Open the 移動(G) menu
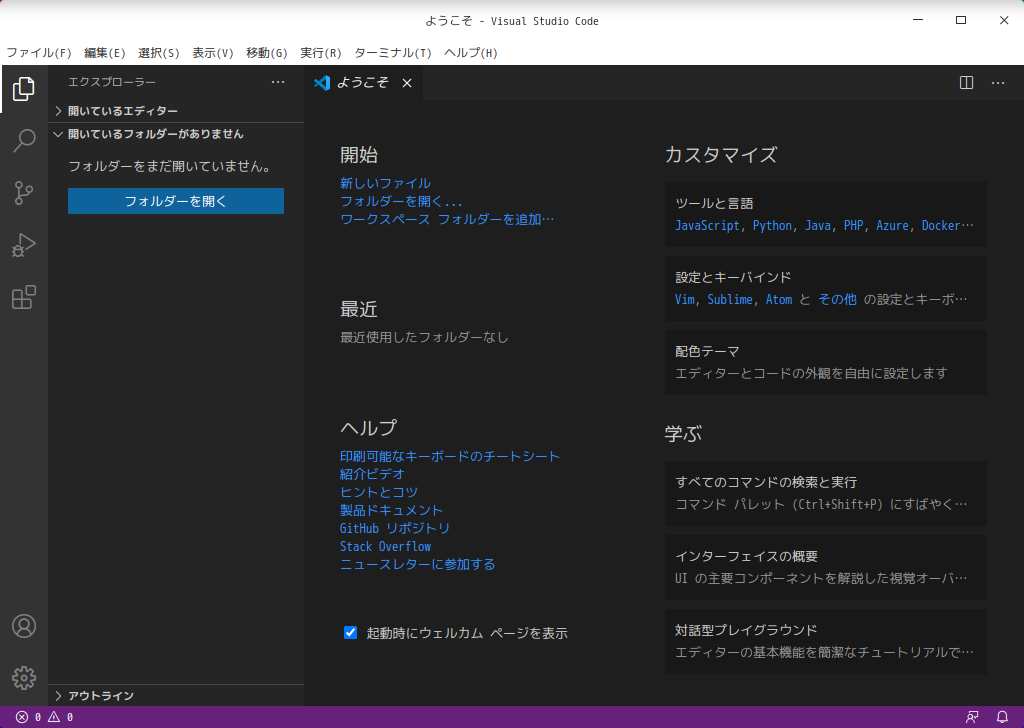1024x728 pixels. point(266,53)
